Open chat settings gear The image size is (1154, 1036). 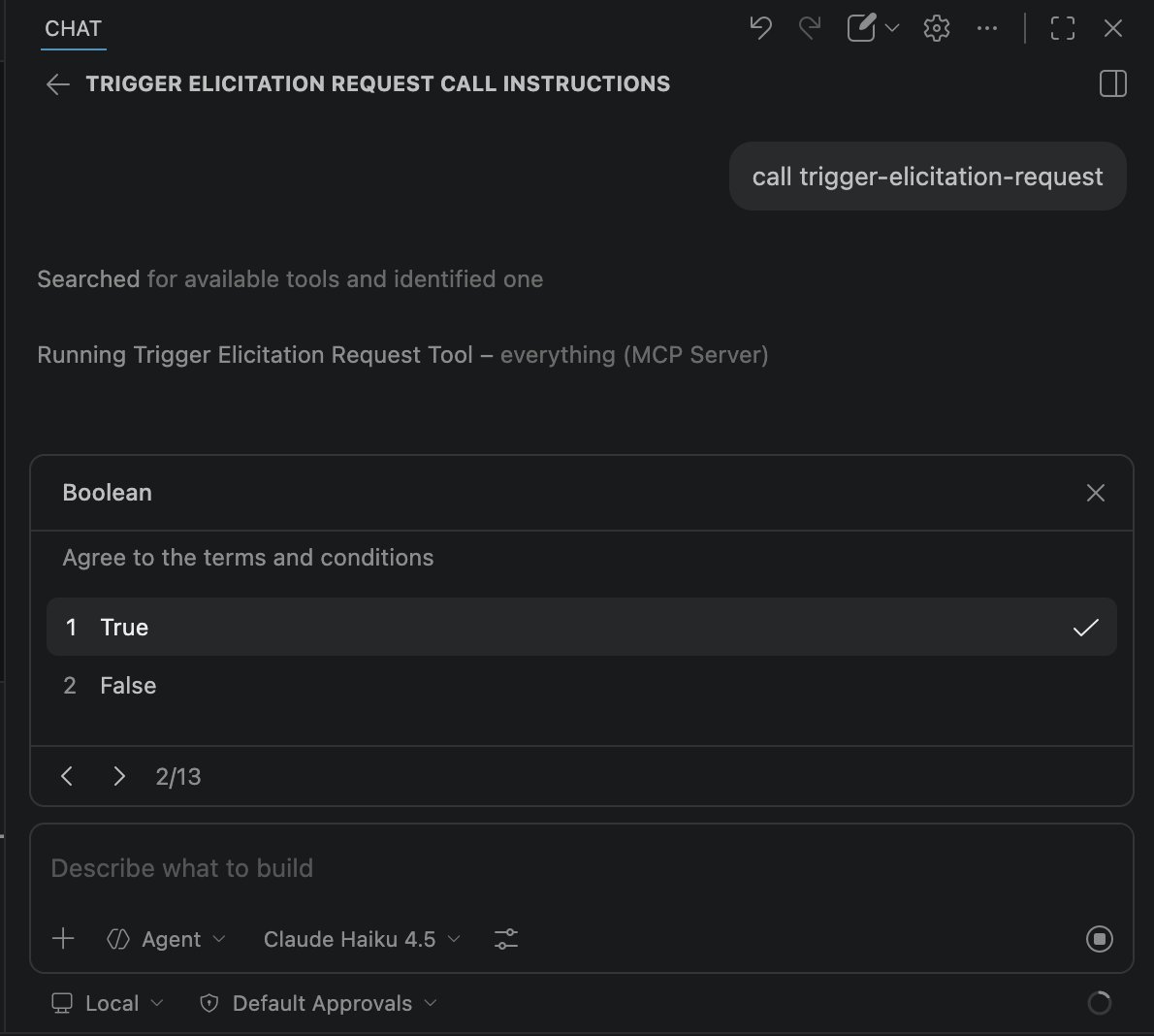[x=936, y=29]
